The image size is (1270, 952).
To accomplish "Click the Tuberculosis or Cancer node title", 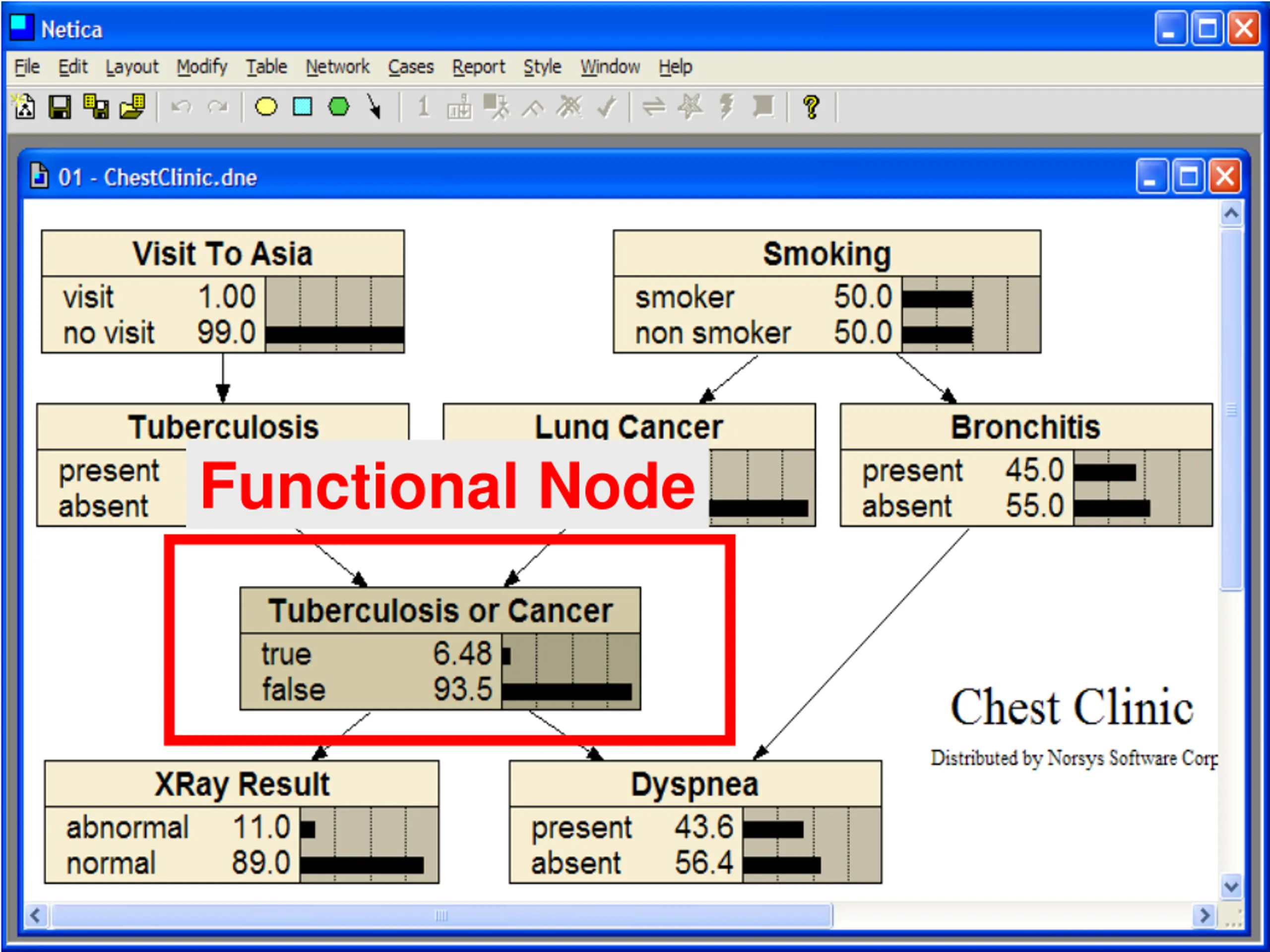I will point(440,610).
